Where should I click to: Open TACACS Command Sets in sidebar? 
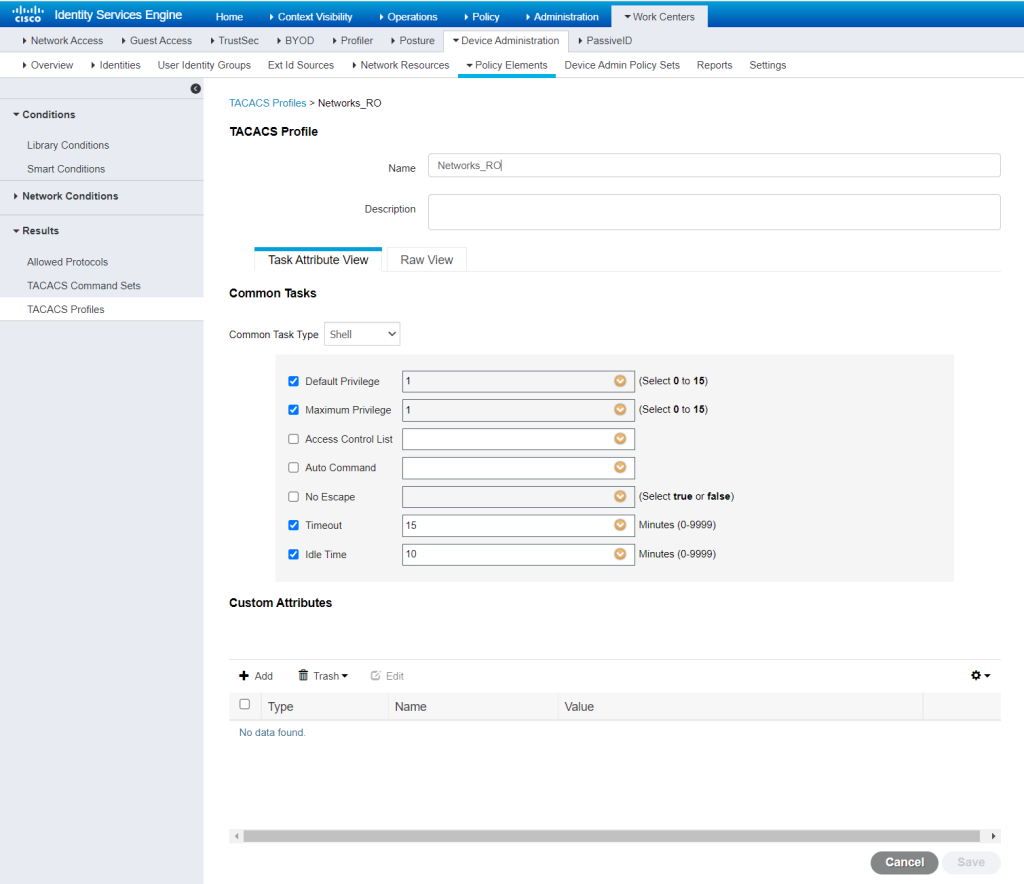[84, 285]
